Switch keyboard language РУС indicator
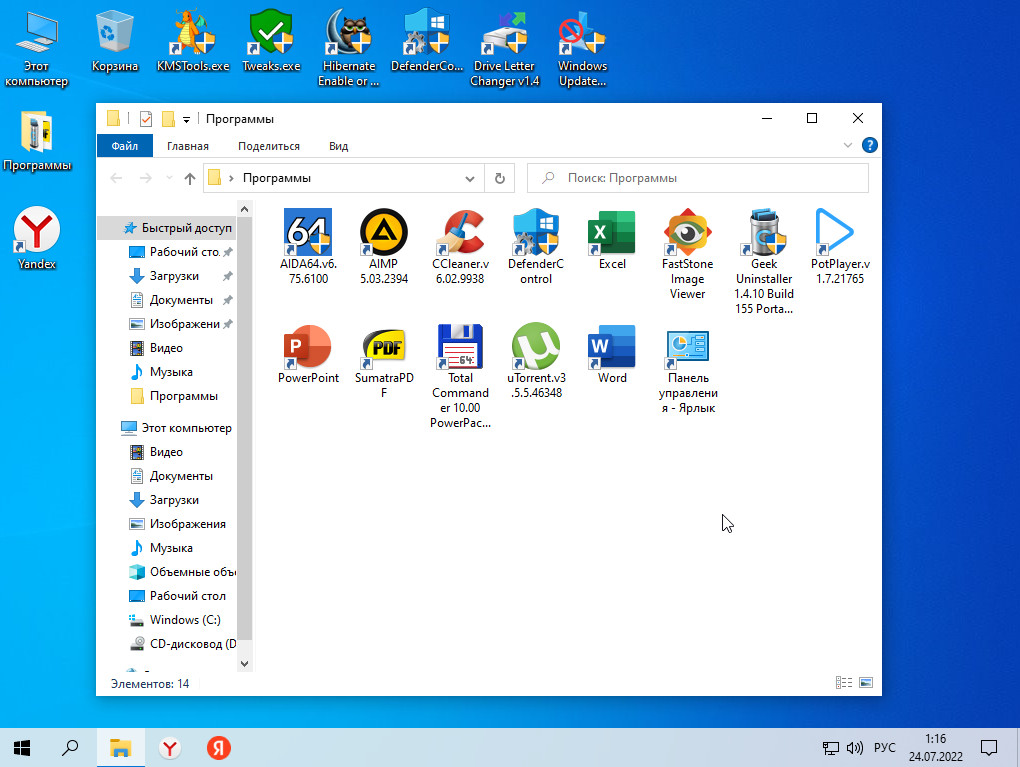 tap(885, 748)
